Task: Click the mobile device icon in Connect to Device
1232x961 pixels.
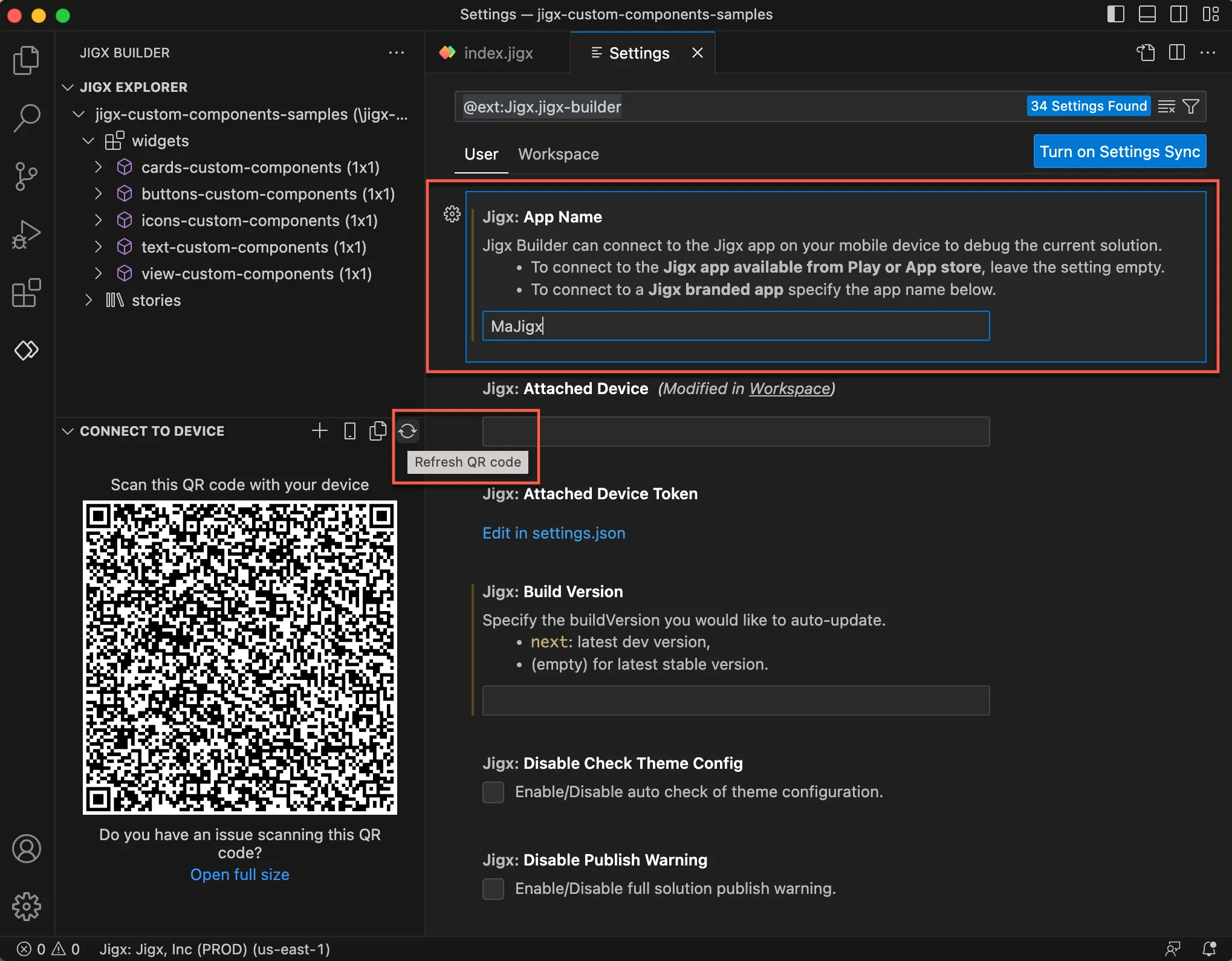Action: (x=349, y=431)
